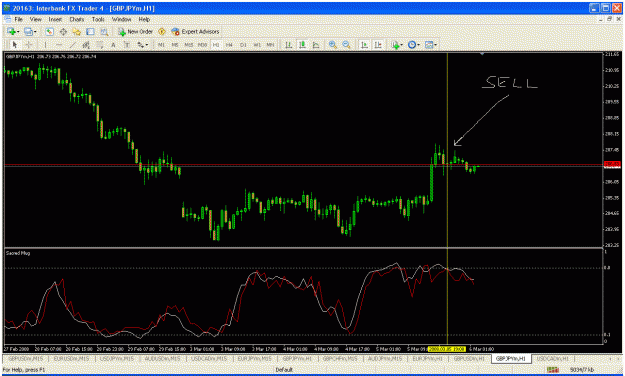This screenshot has height=376, width=625.
Task: Switch timeframe to M15
Action: click(189, 45)
